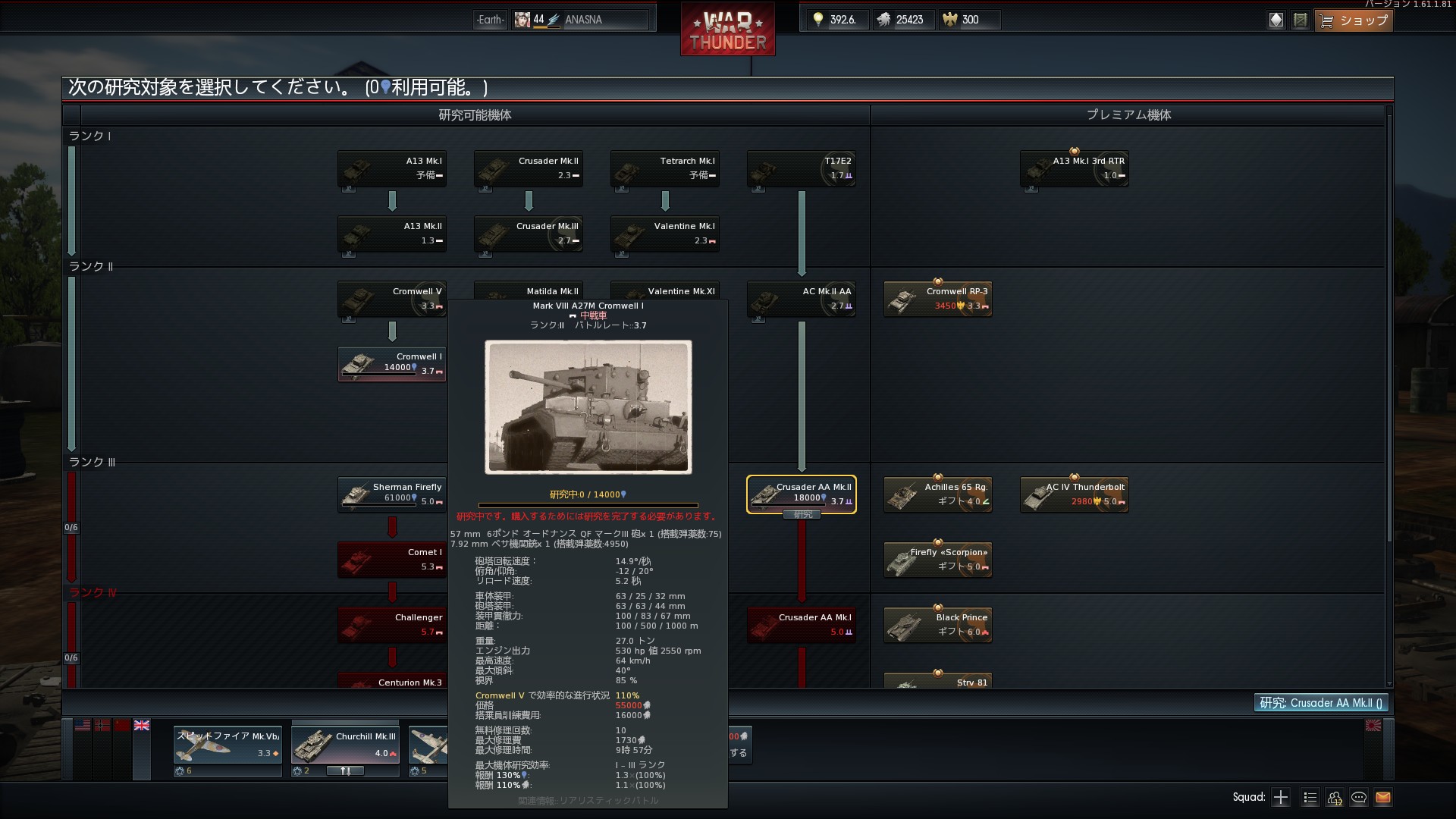Select Cromwell I research vehicle

(392, 363)
